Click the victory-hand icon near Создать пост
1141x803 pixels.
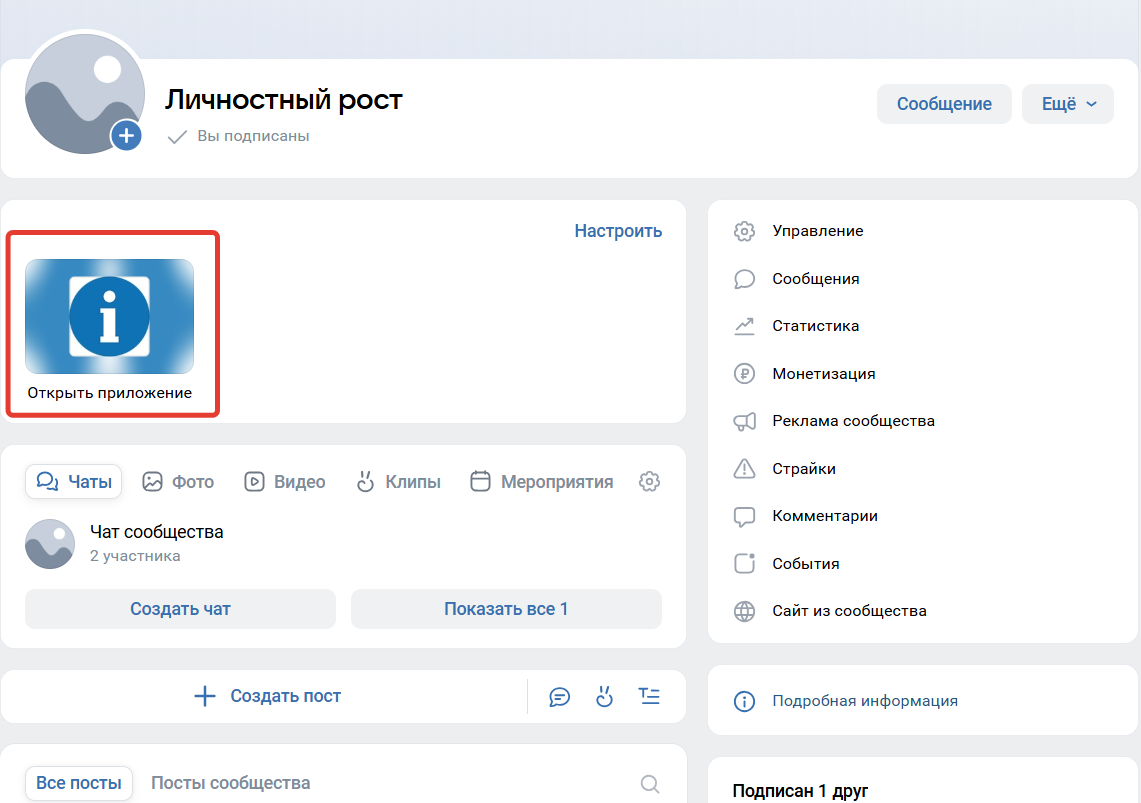(x=604, y=697)
